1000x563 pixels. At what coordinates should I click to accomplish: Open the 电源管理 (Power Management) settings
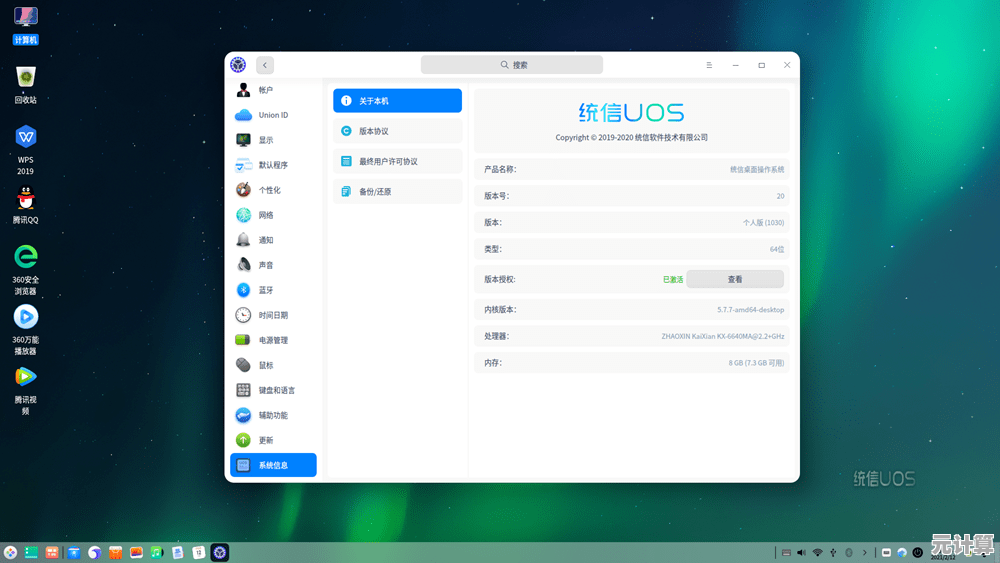click(273, 340)
